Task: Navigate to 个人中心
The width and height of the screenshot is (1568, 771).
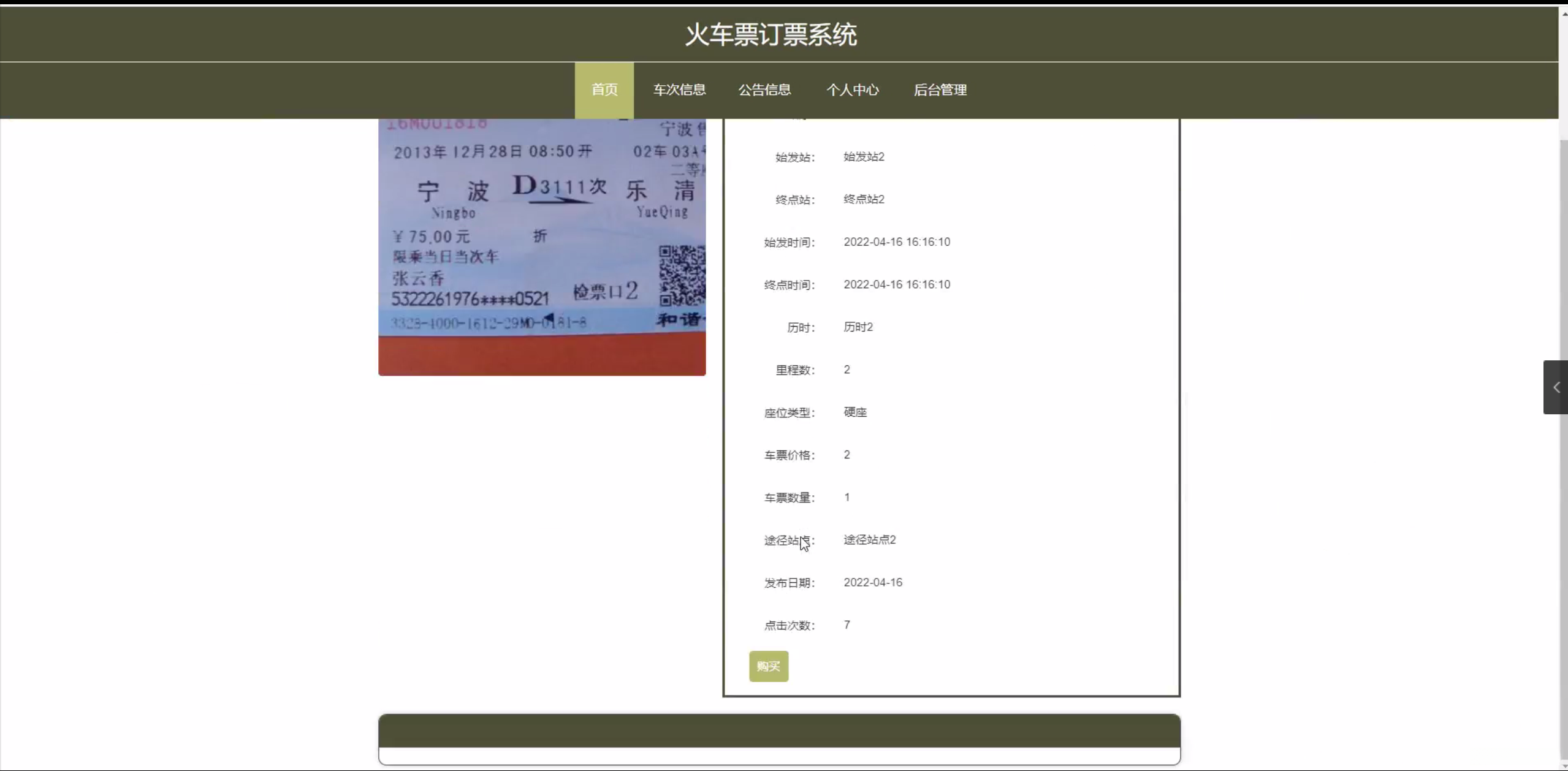Action: [x=852, y=90]
